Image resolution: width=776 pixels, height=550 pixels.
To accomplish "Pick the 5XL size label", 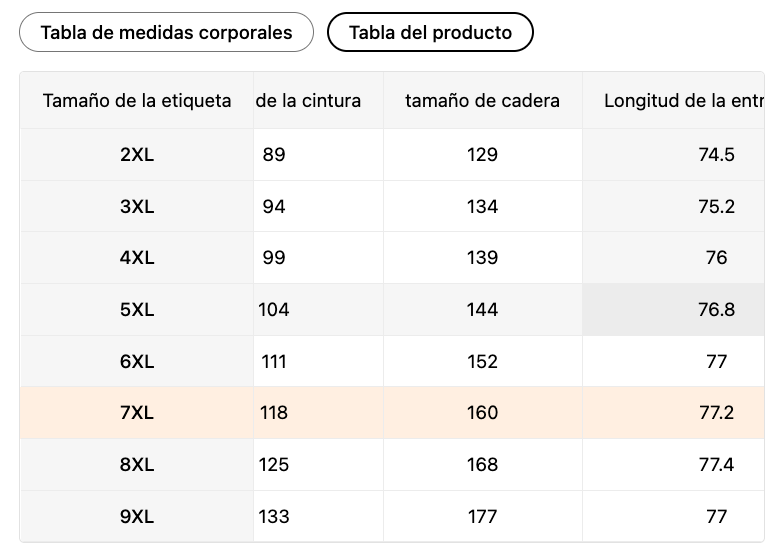I will (137, 310).
